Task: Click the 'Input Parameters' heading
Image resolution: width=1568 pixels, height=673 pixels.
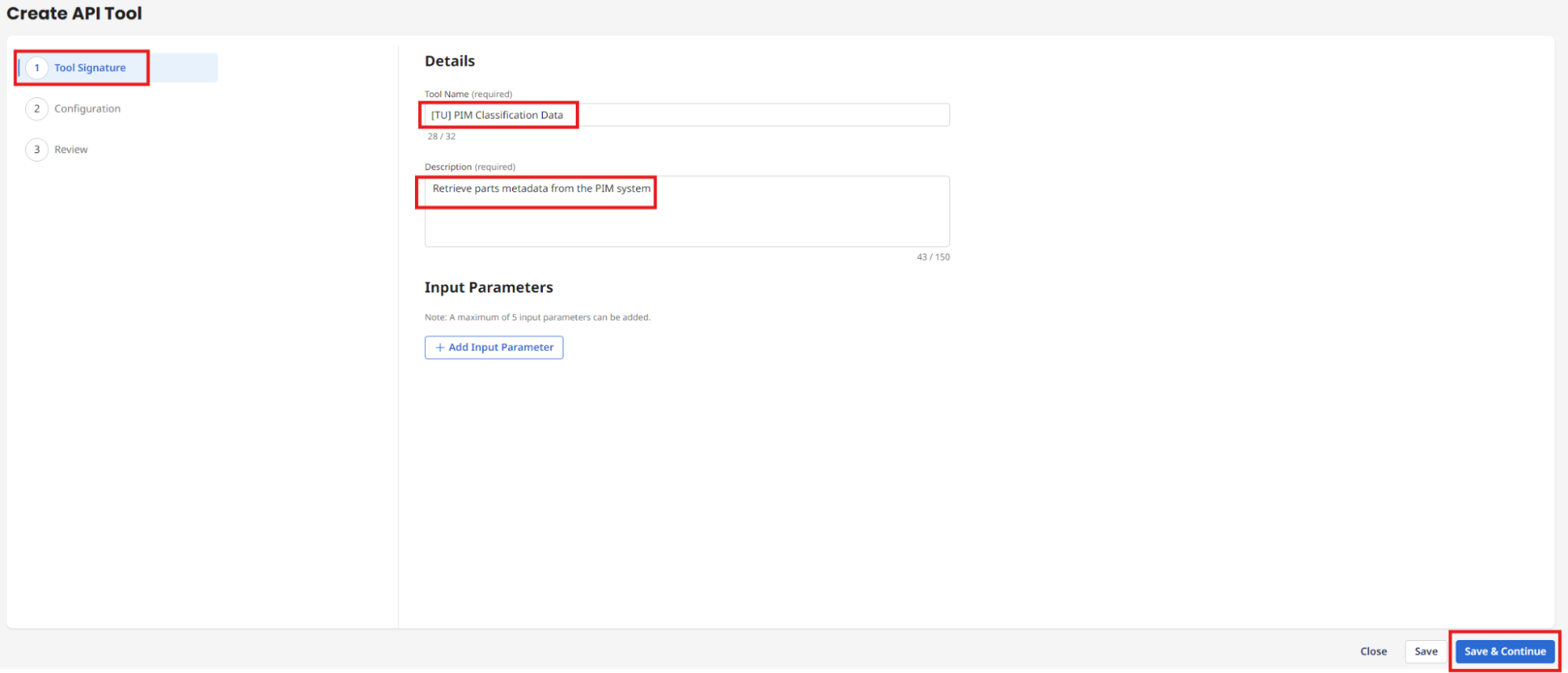Action: click(x=489, y=287)
